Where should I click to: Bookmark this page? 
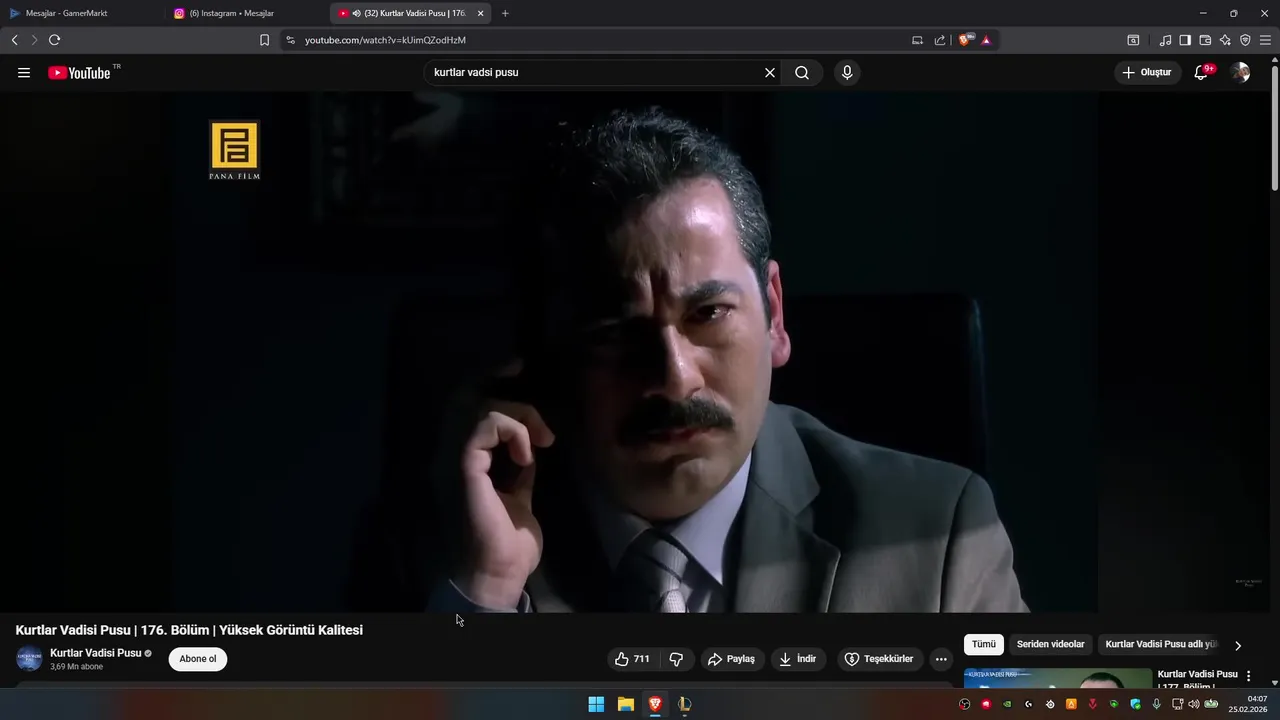pos(264,40)
